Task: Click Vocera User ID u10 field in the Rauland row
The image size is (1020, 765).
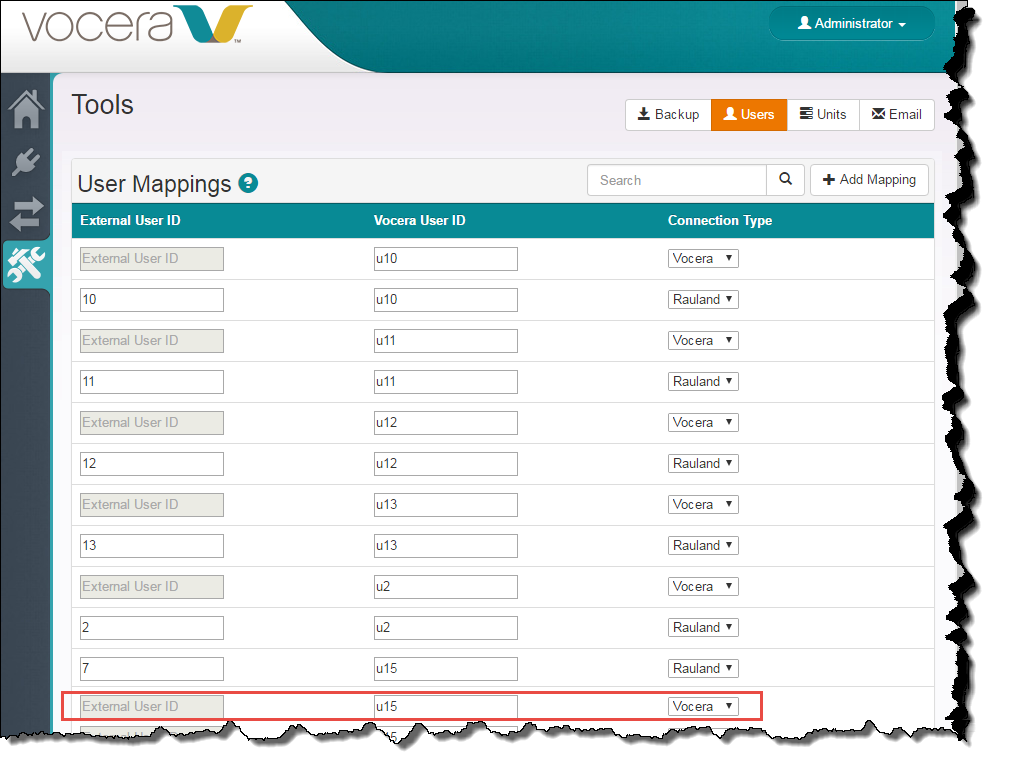Action: [x=446, y=300]
